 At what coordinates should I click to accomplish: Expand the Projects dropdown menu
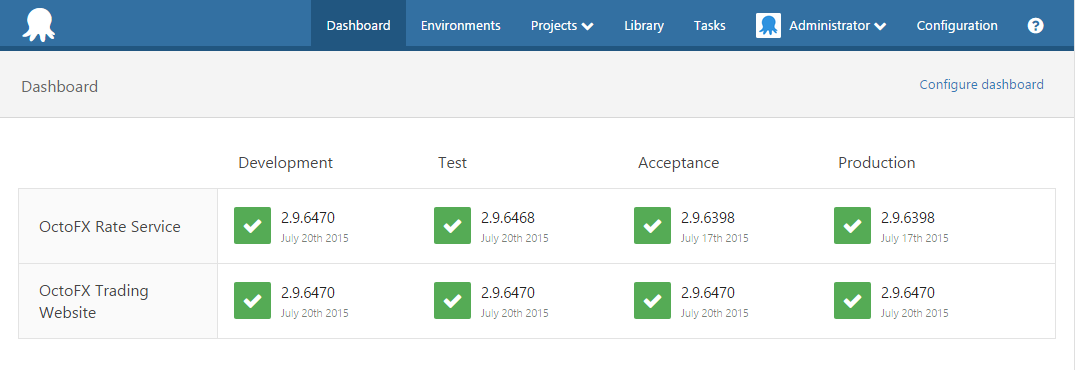click(x=562, y=25)
